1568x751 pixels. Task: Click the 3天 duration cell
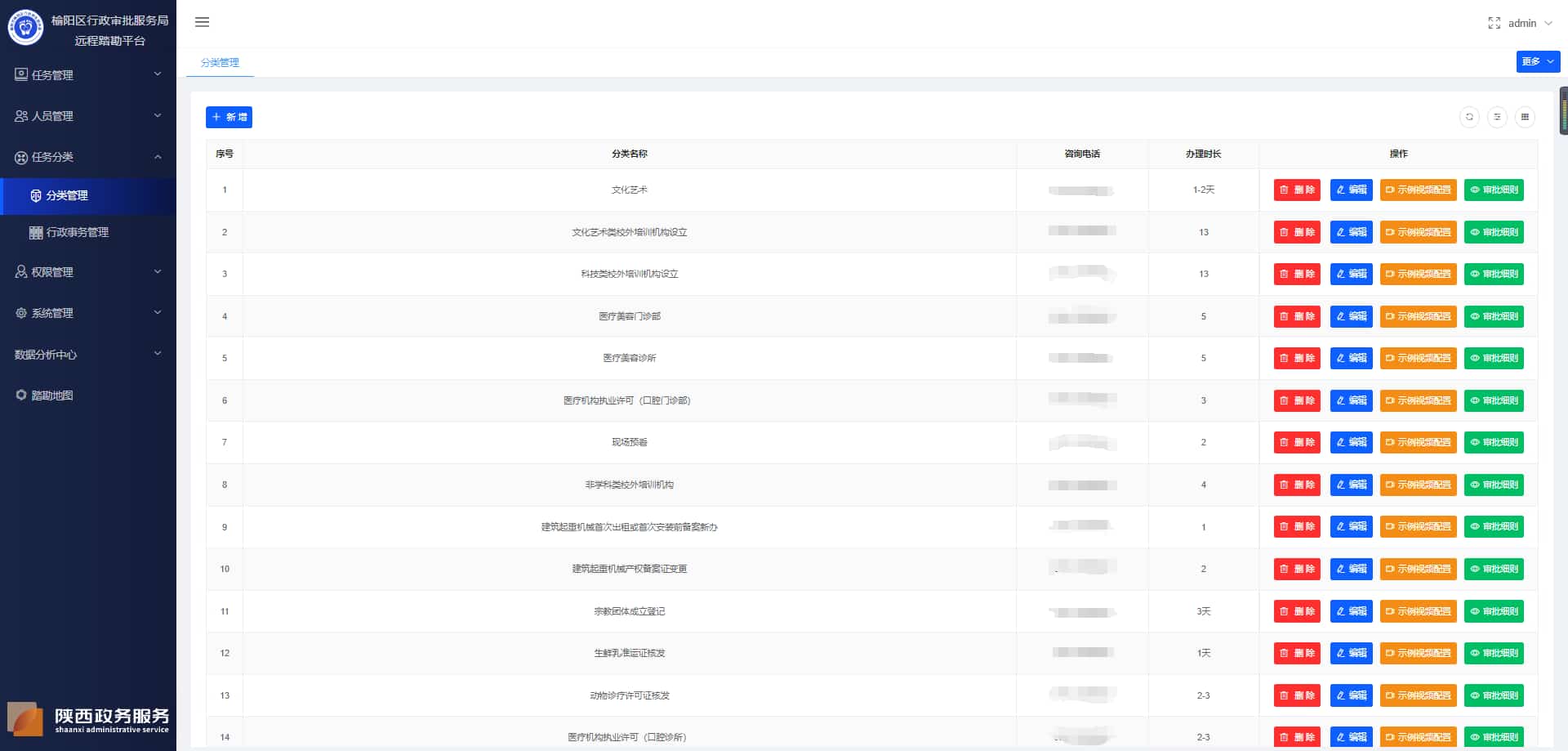[x=1203, y=611]
